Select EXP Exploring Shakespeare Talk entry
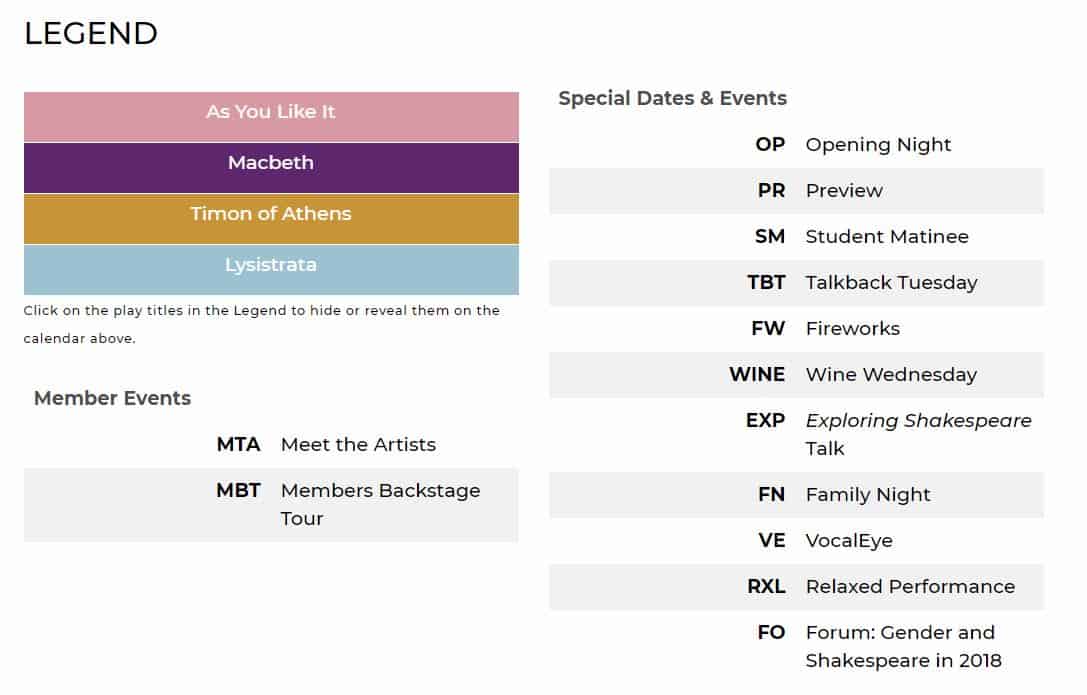Screen dimensions: 1087x695 (797, 434)
